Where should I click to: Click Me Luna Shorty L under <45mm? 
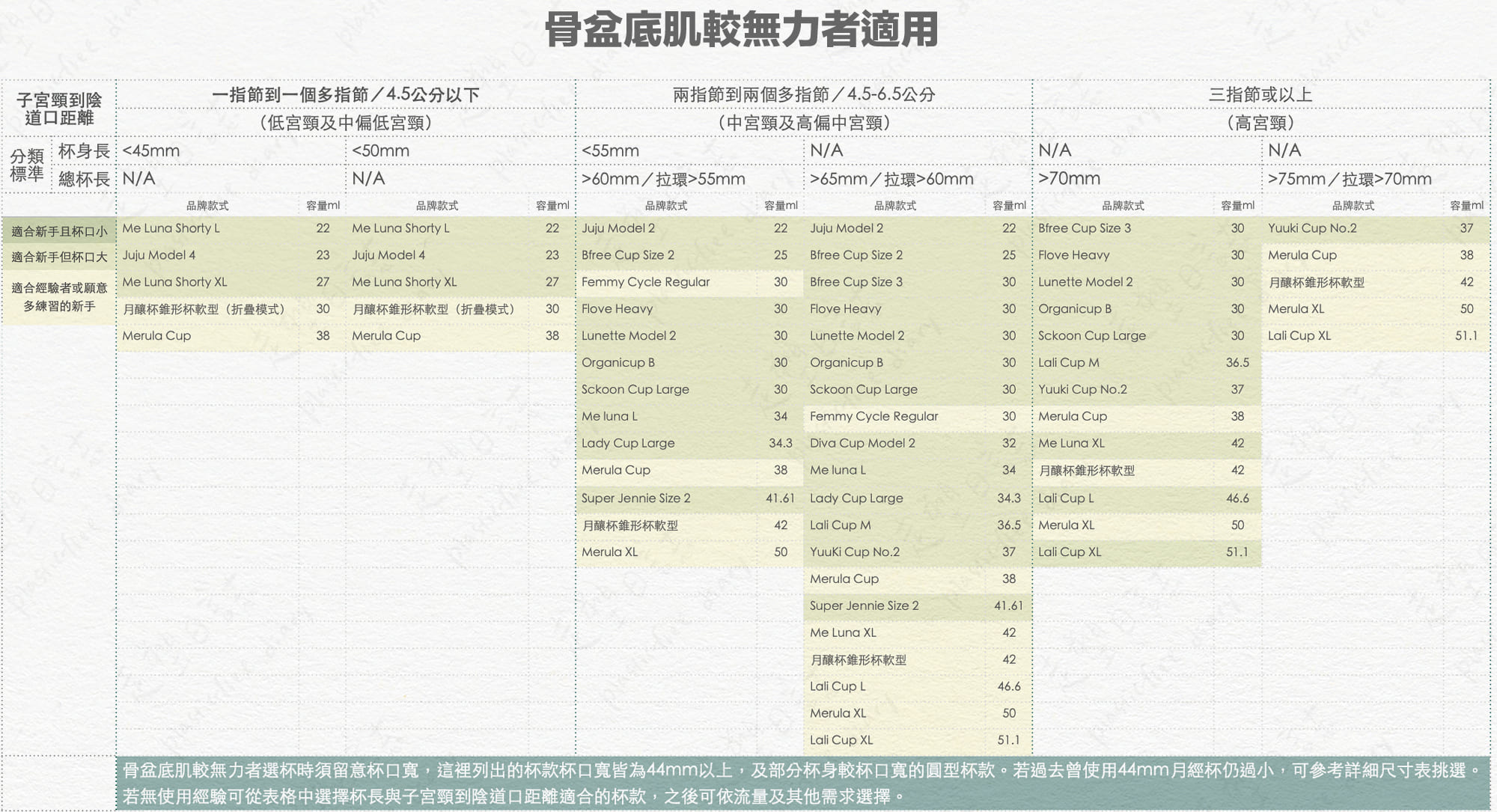point(171,228)
